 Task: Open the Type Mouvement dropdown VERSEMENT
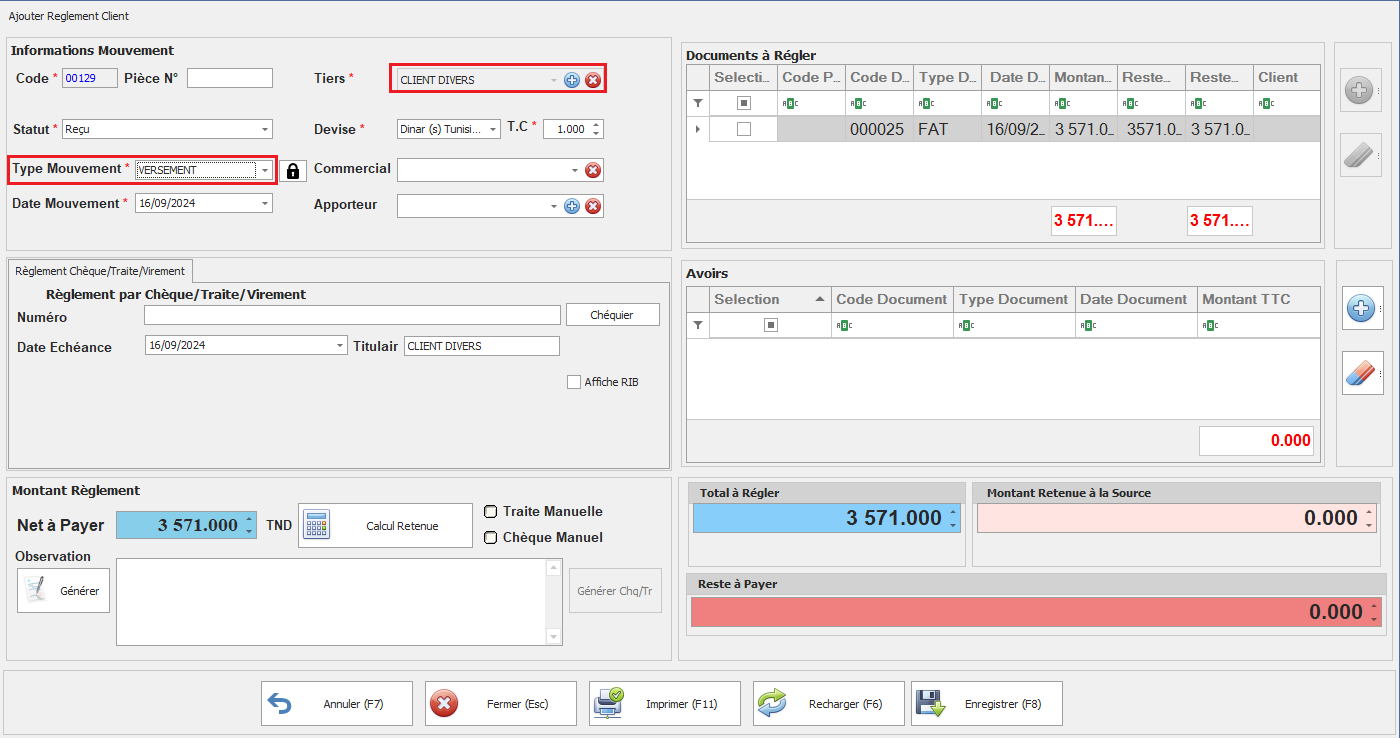click(x=264, y=171)
